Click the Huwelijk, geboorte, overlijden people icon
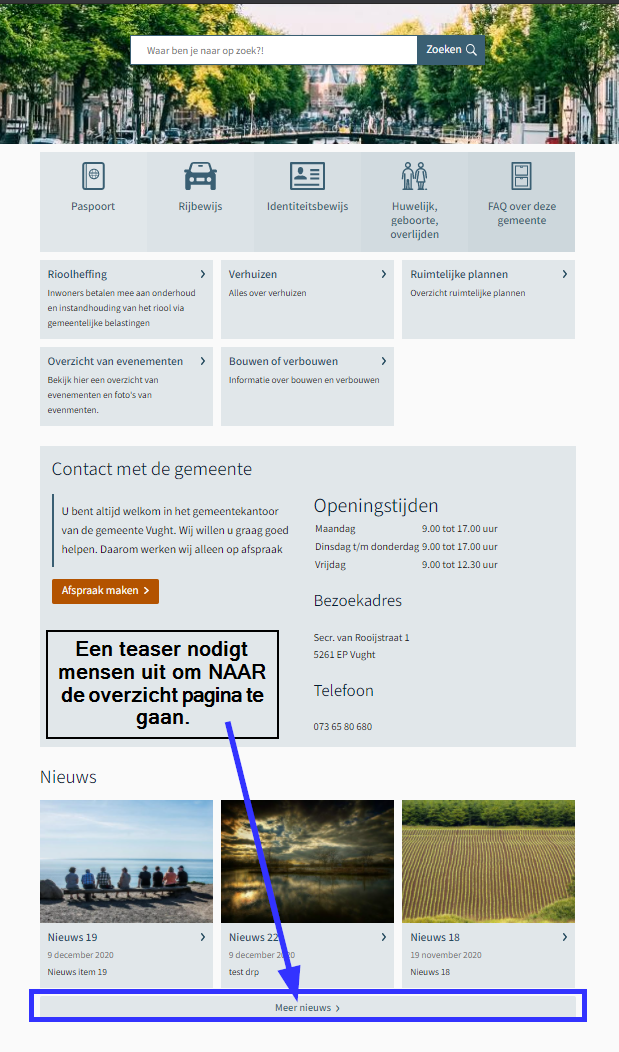Screen dimensions: 619x1052 click(414, 176)
